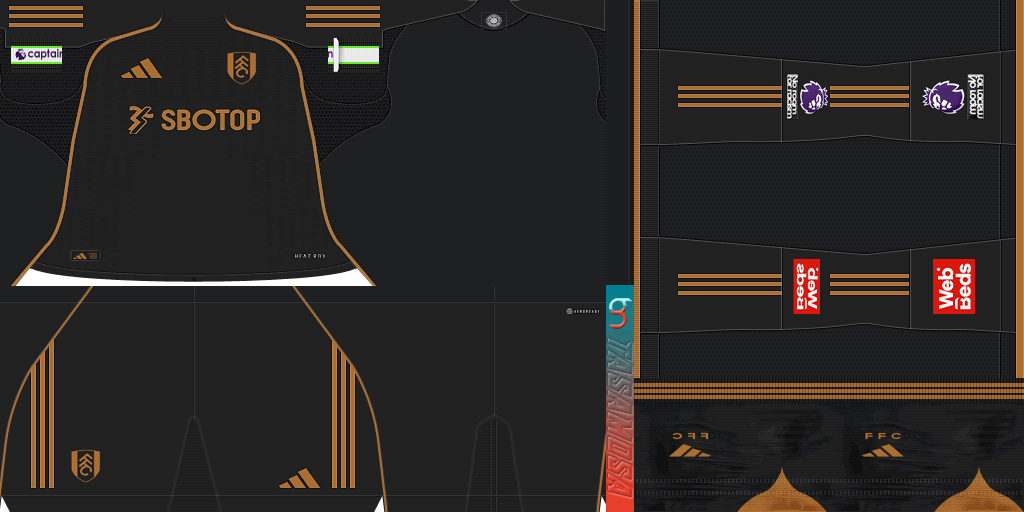
Task: Click the left Premier League lion badge
Action: click(x=805, y=98)
